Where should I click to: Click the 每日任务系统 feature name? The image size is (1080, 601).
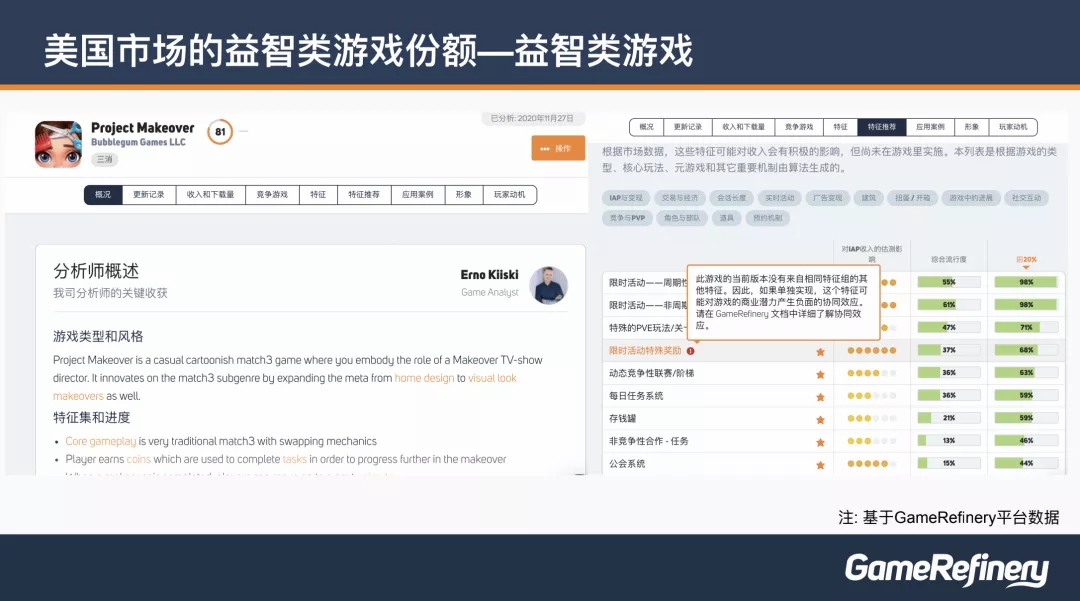point(636,396)
